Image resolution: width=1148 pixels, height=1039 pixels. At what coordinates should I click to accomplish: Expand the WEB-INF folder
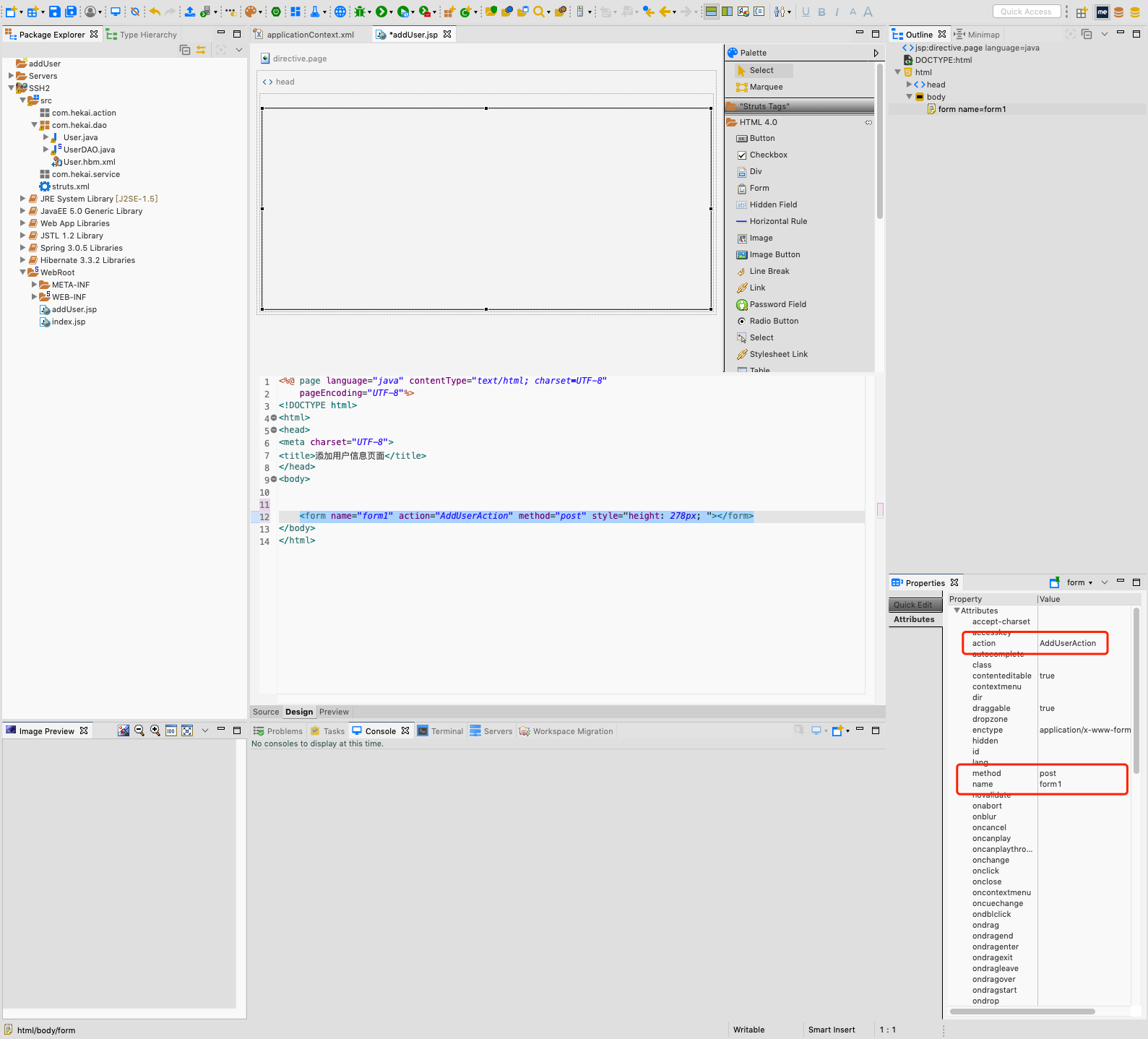(x=35, y=297)
